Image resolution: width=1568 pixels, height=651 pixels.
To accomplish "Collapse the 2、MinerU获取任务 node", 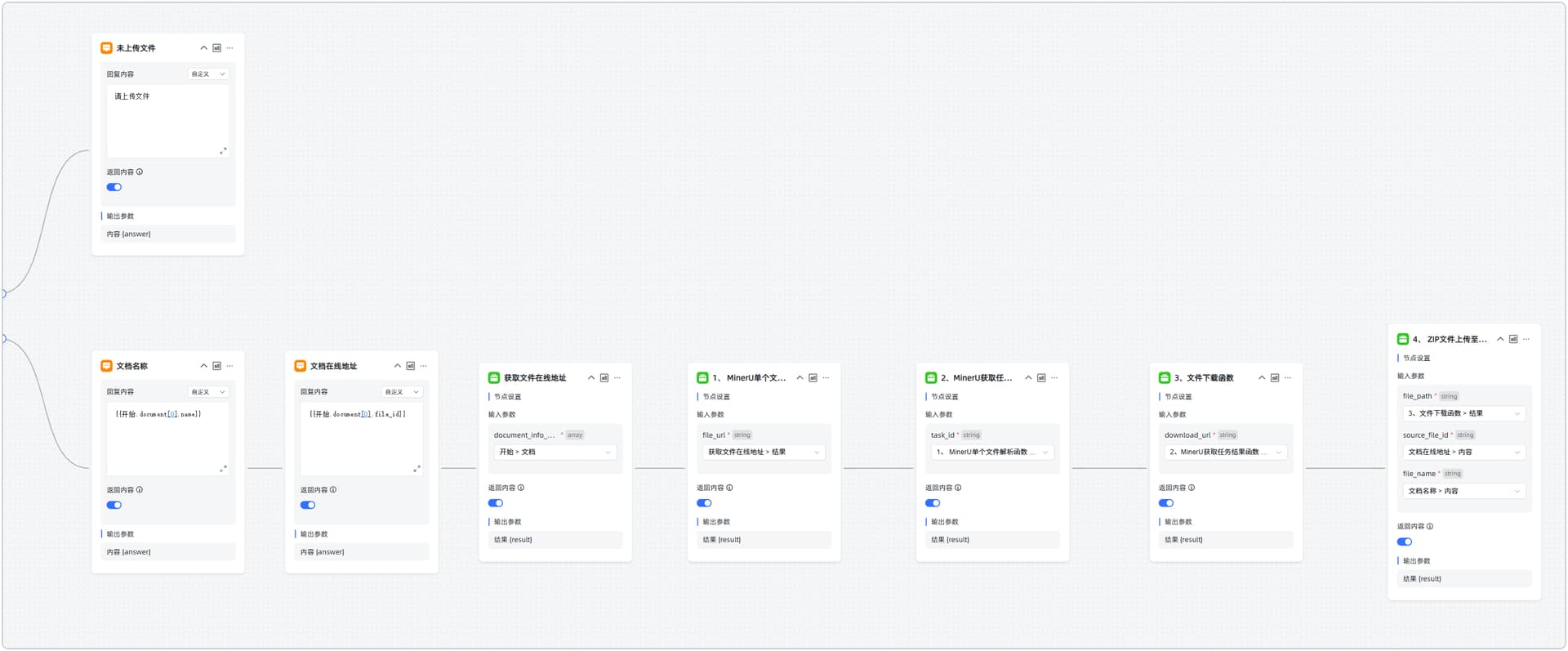I will (1028, 377).
